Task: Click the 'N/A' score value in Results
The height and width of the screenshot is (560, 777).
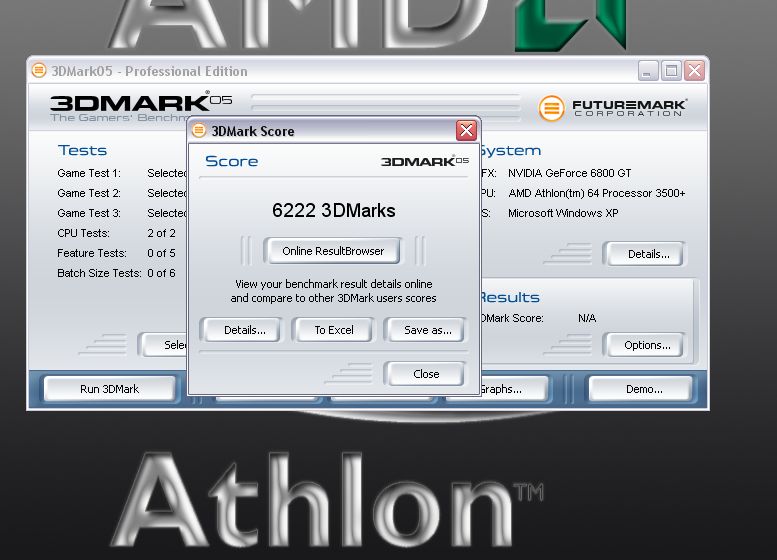Action: pyautogui.click(x=587, y=318)
